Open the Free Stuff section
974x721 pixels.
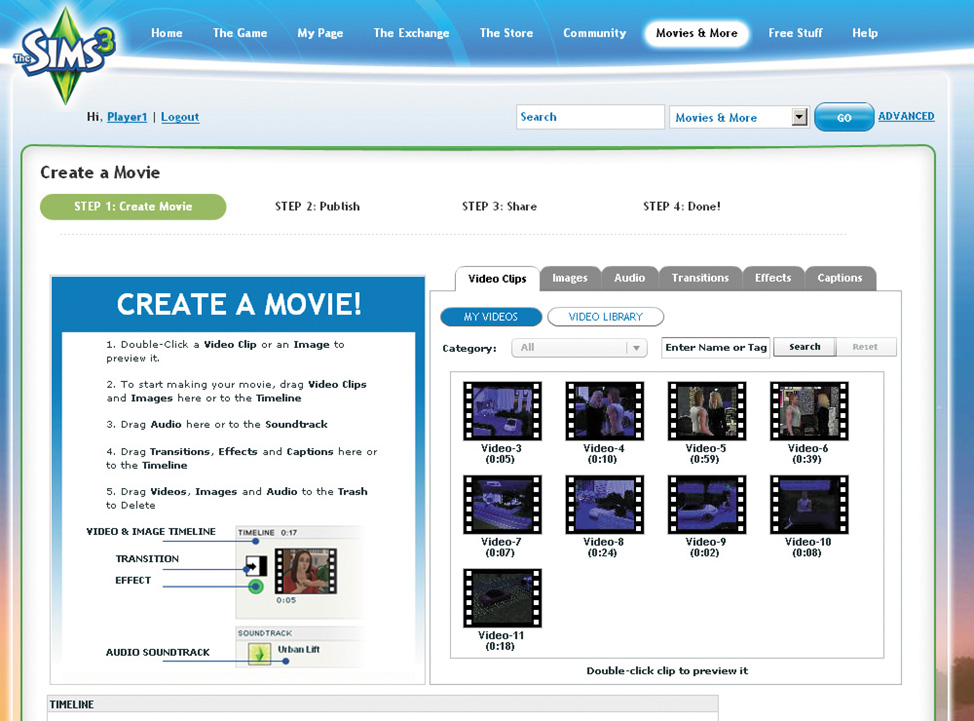(x=795, y=33)
